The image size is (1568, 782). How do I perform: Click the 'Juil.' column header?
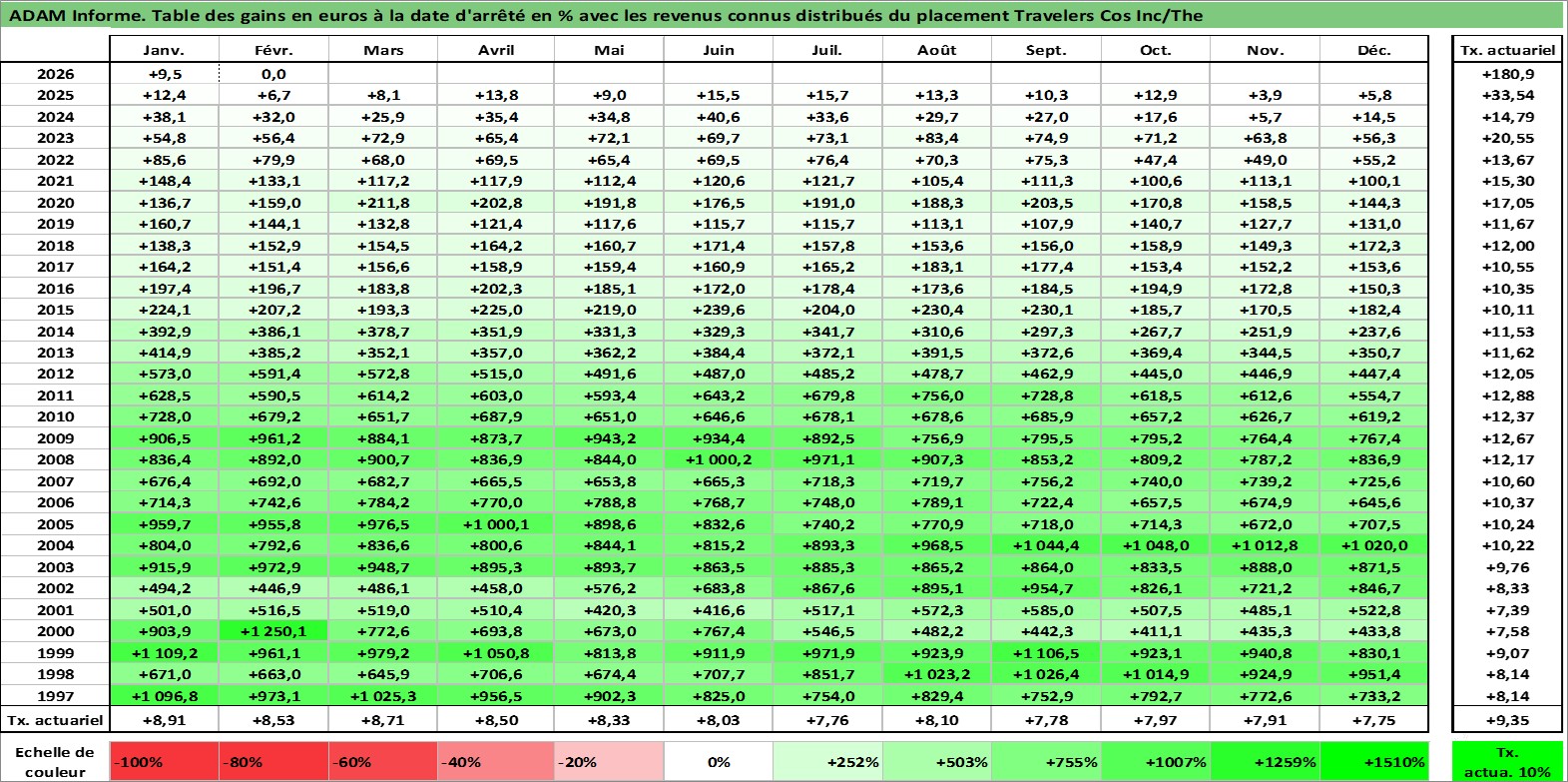click(x=827, y=50)
